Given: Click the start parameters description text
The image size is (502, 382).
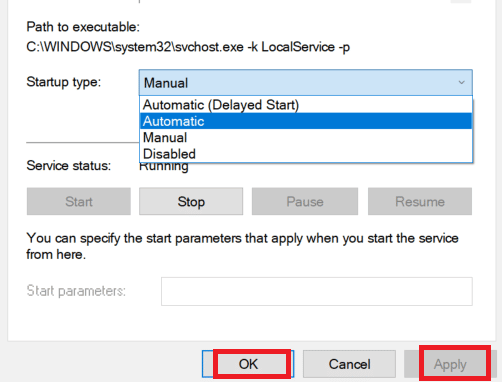Looking at the screenshot, I should (242, 246).
